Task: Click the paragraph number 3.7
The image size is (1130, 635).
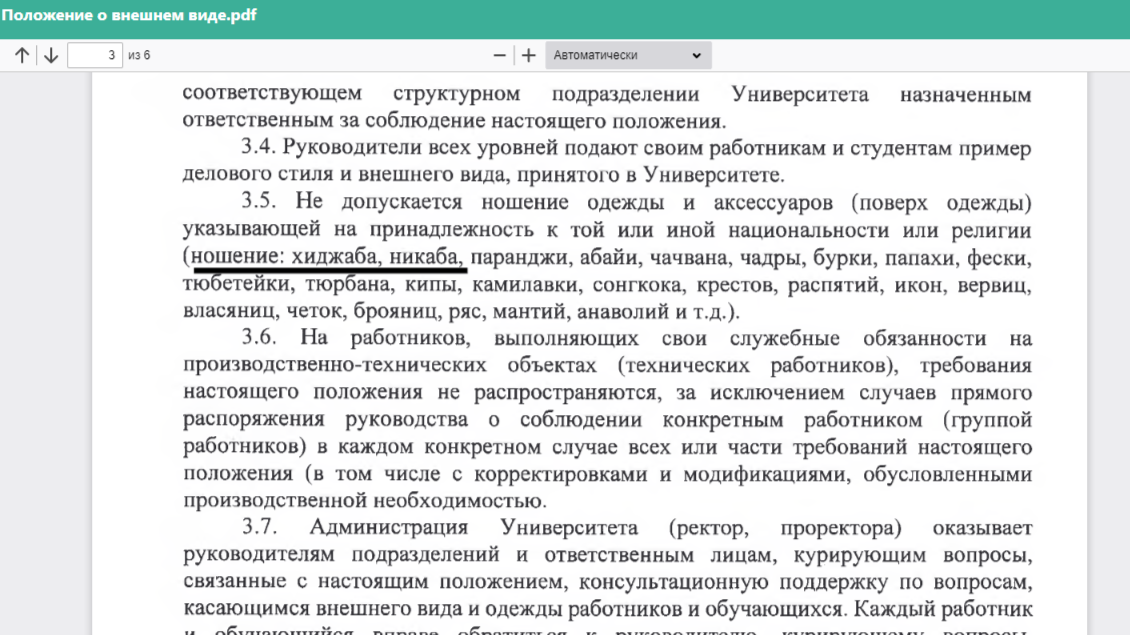Action: tap(258, 527)
